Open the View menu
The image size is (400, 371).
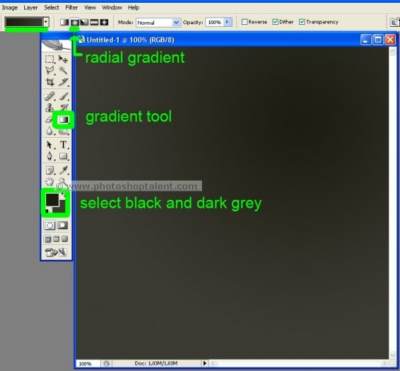[x=90, y=7]
